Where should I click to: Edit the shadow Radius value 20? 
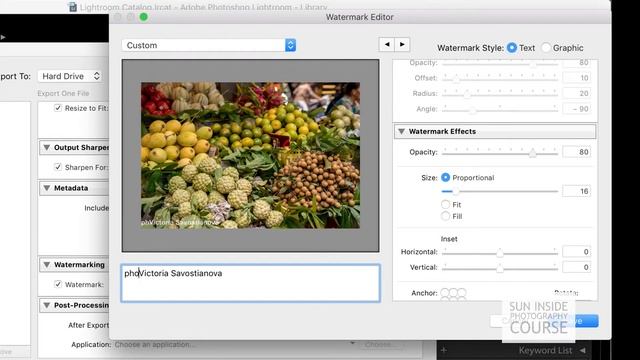click(576, 93)
